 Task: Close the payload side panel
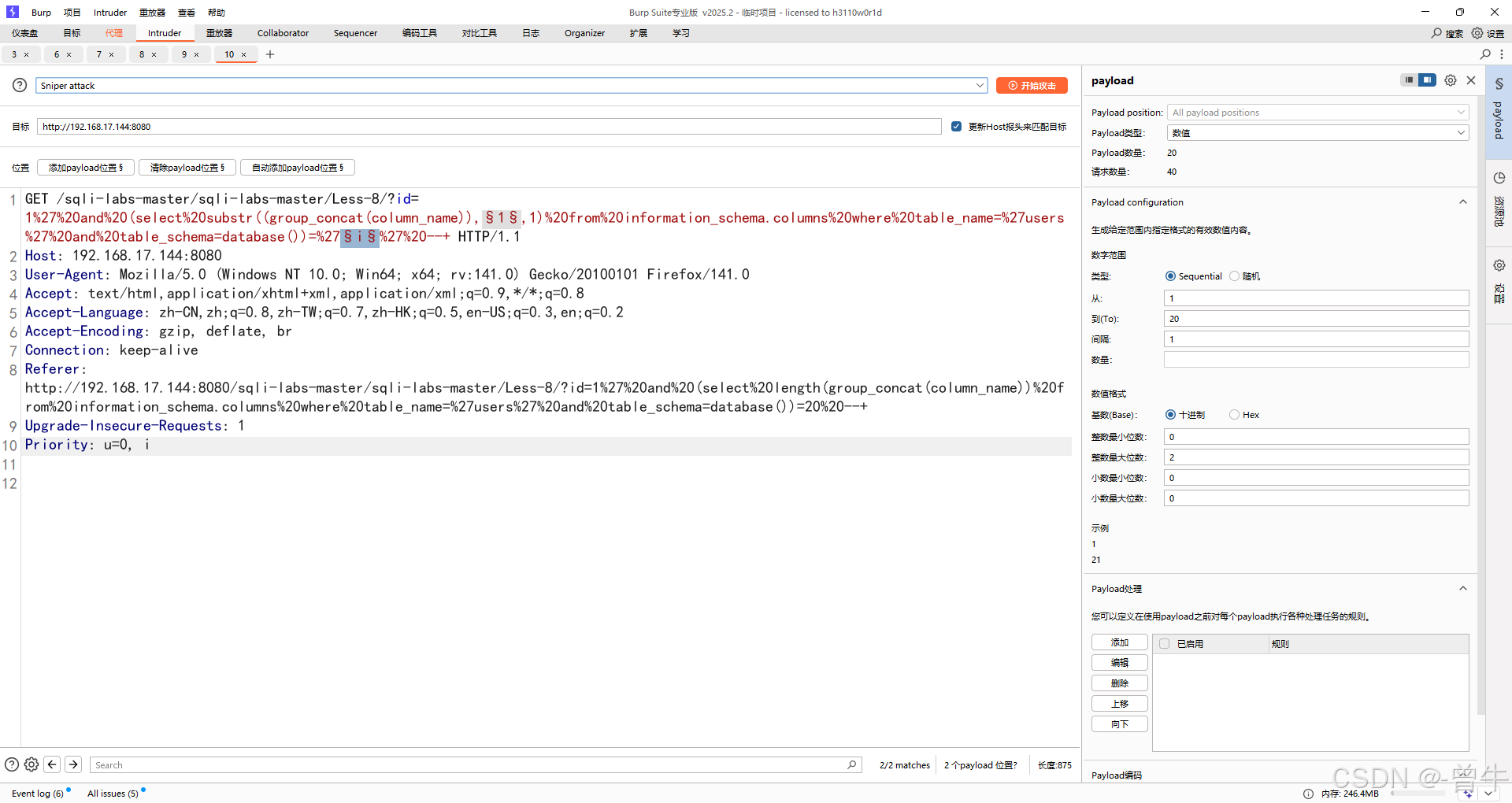1471,80
